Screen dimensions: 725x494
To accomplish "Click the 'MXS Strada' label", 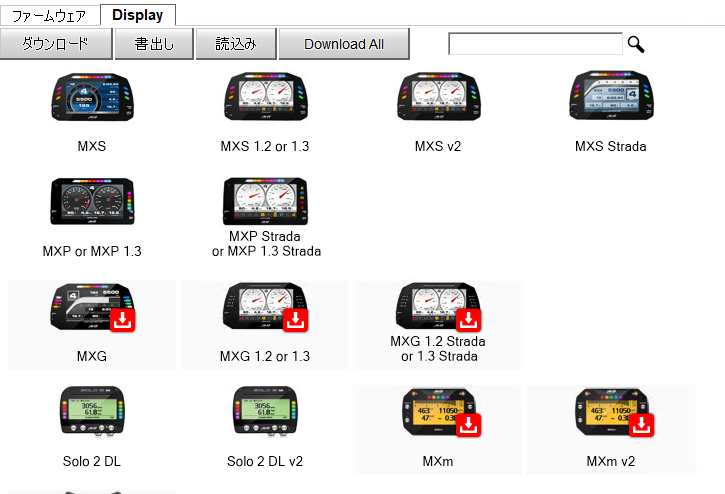I will (x=611, y=146).
